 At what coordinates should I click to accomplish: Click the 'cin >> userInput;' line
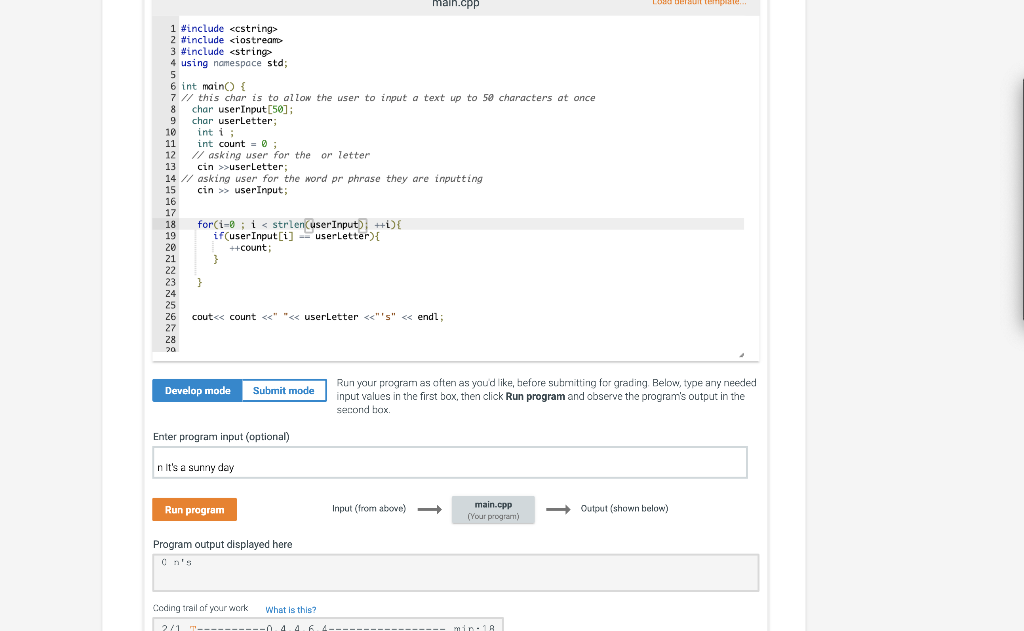point(242,190)
